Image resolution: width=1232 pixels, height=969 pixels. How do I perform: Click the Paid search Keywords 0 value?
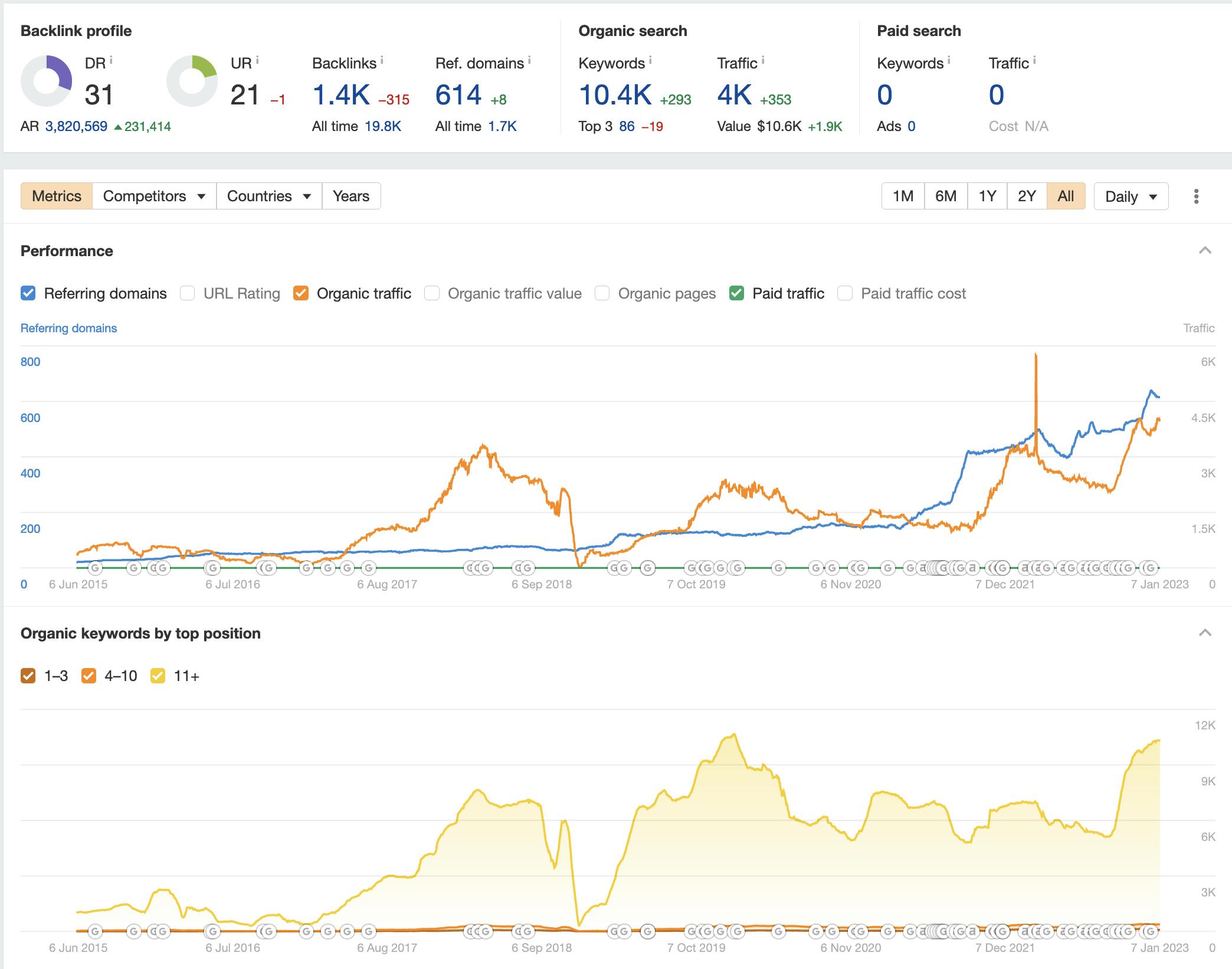click(x=884, y=95)
